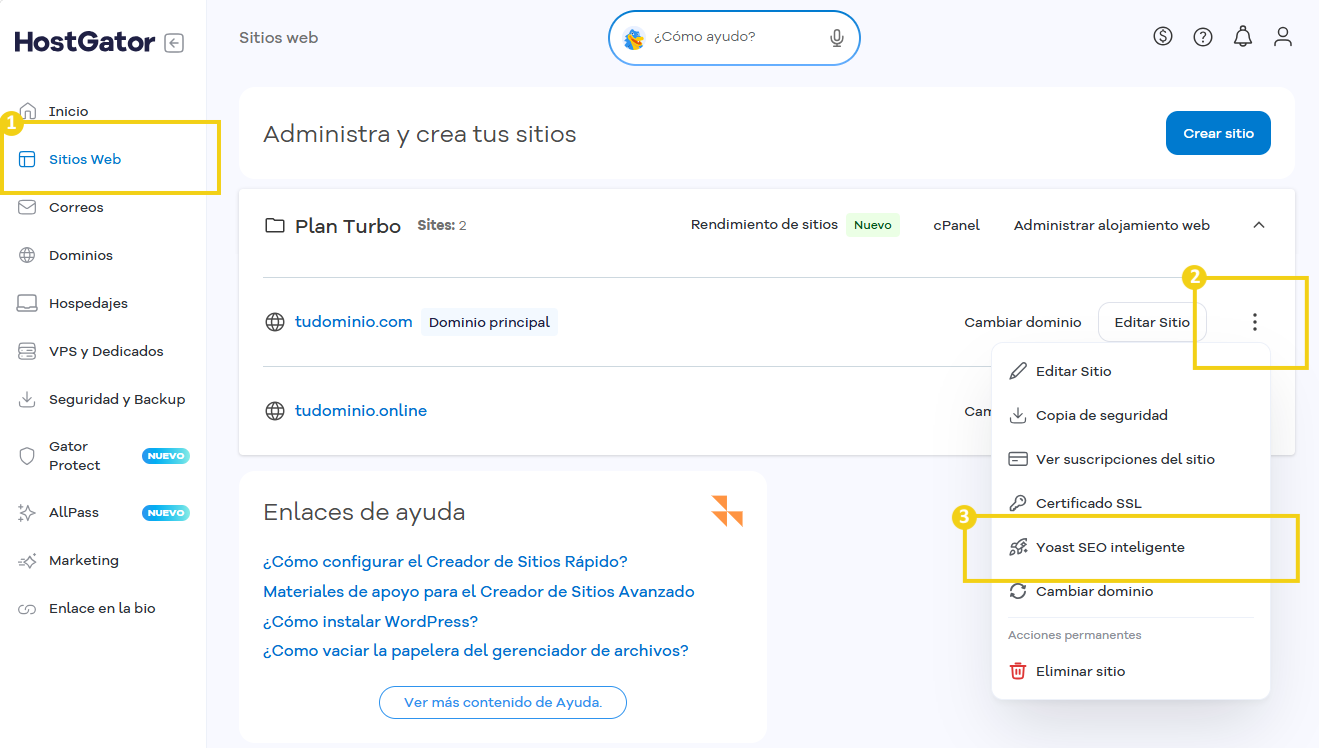Select Copia de seguridad in the menu
Screen dimensions: 1319x748
coord(1131,415)
